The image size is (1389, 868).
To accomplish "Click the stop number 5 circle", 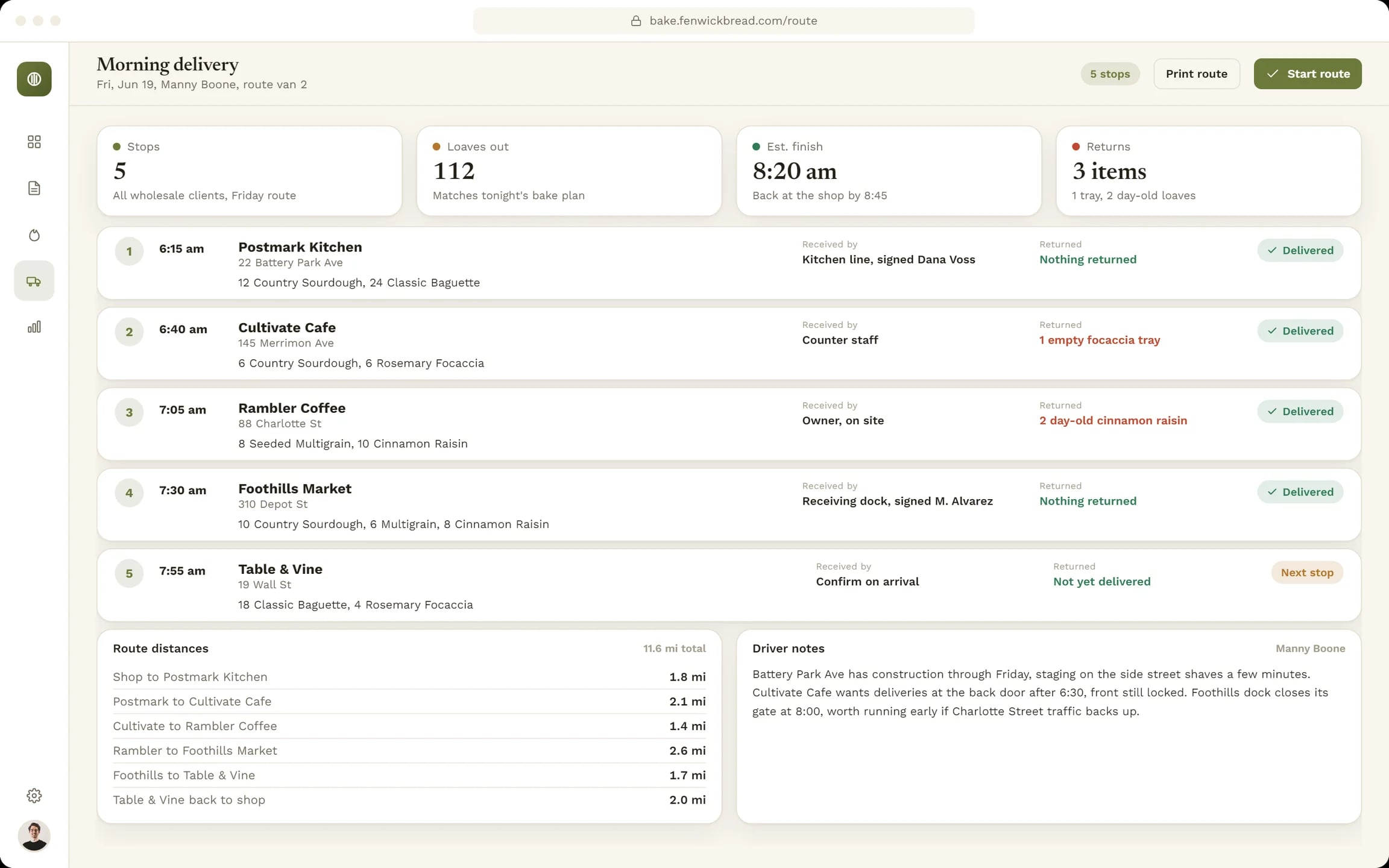I will click(x=129, y=573).
